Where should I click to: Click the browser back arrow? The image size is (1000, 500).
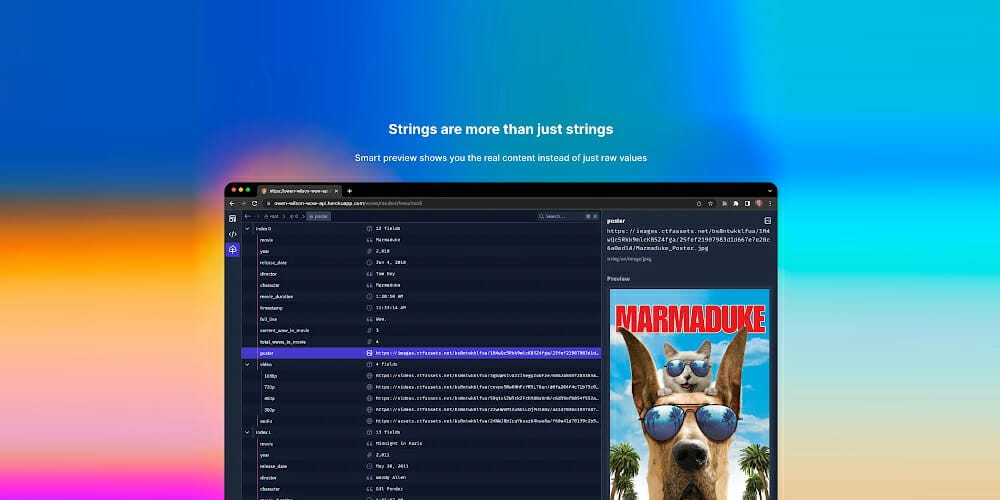click(232, 203)
